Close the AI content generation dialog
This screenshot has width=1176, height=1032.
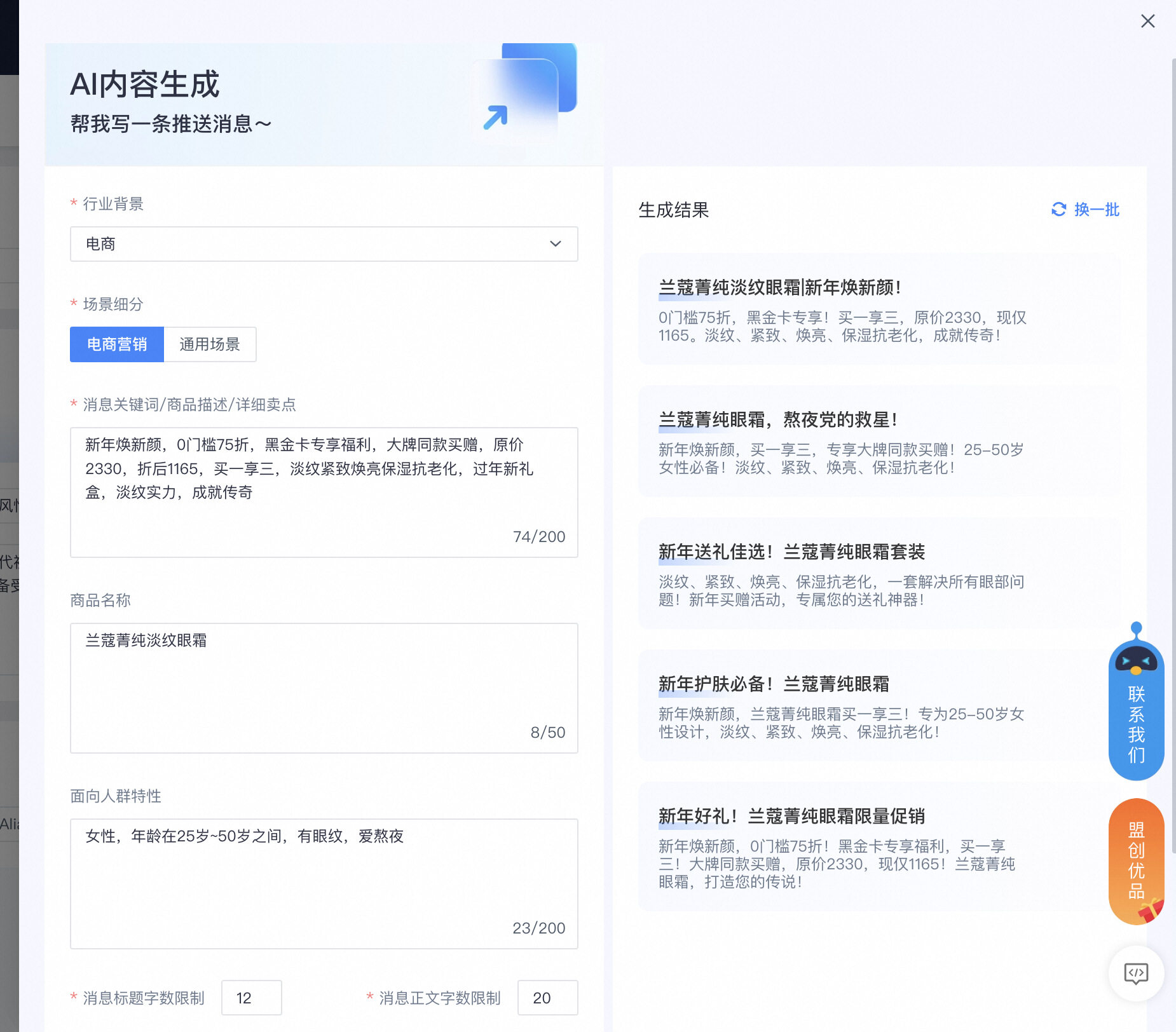[1147, 21]
